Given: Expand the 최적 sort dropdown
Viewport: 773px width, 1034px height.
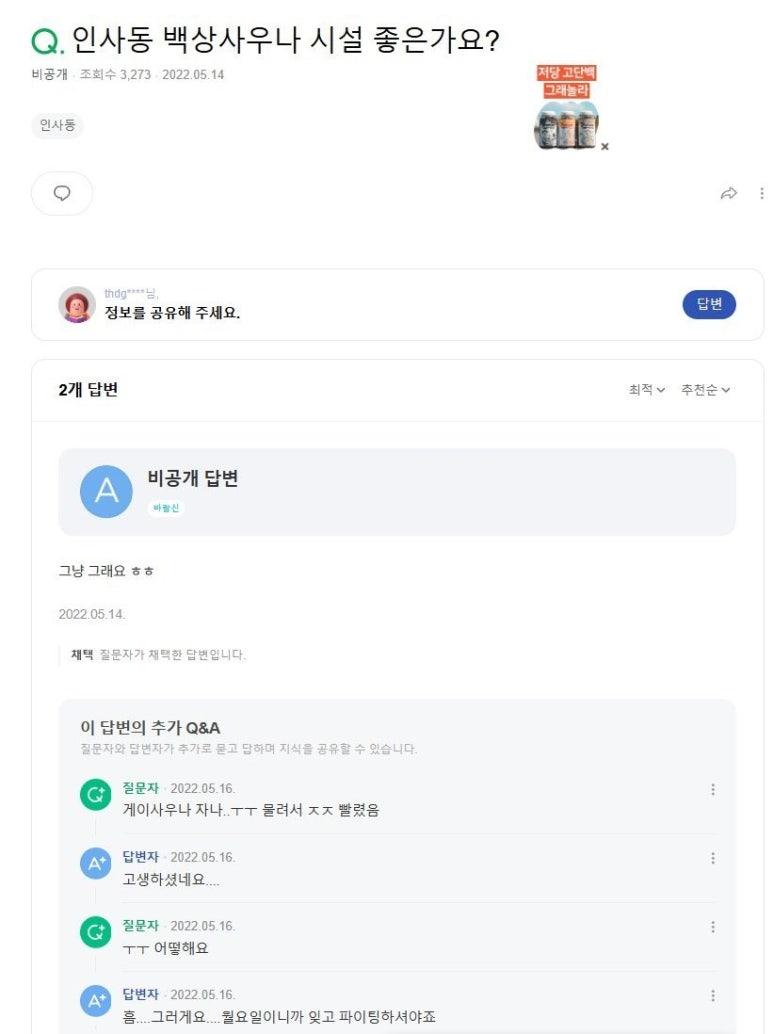Looking at the screenshot, I should (x=646, y=390).
